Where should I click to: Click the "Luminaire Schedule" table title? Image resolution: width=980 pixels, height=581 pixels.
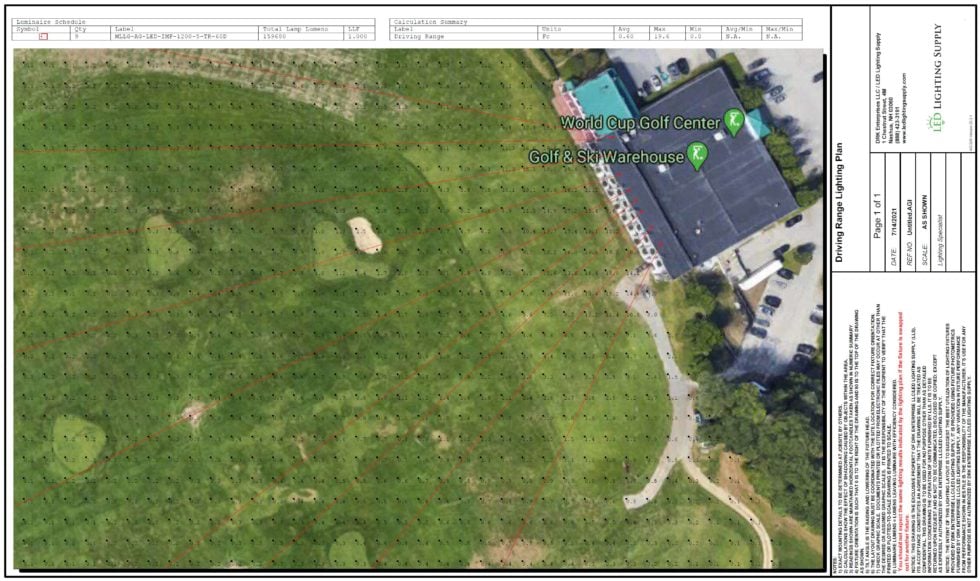click(51, 22)
